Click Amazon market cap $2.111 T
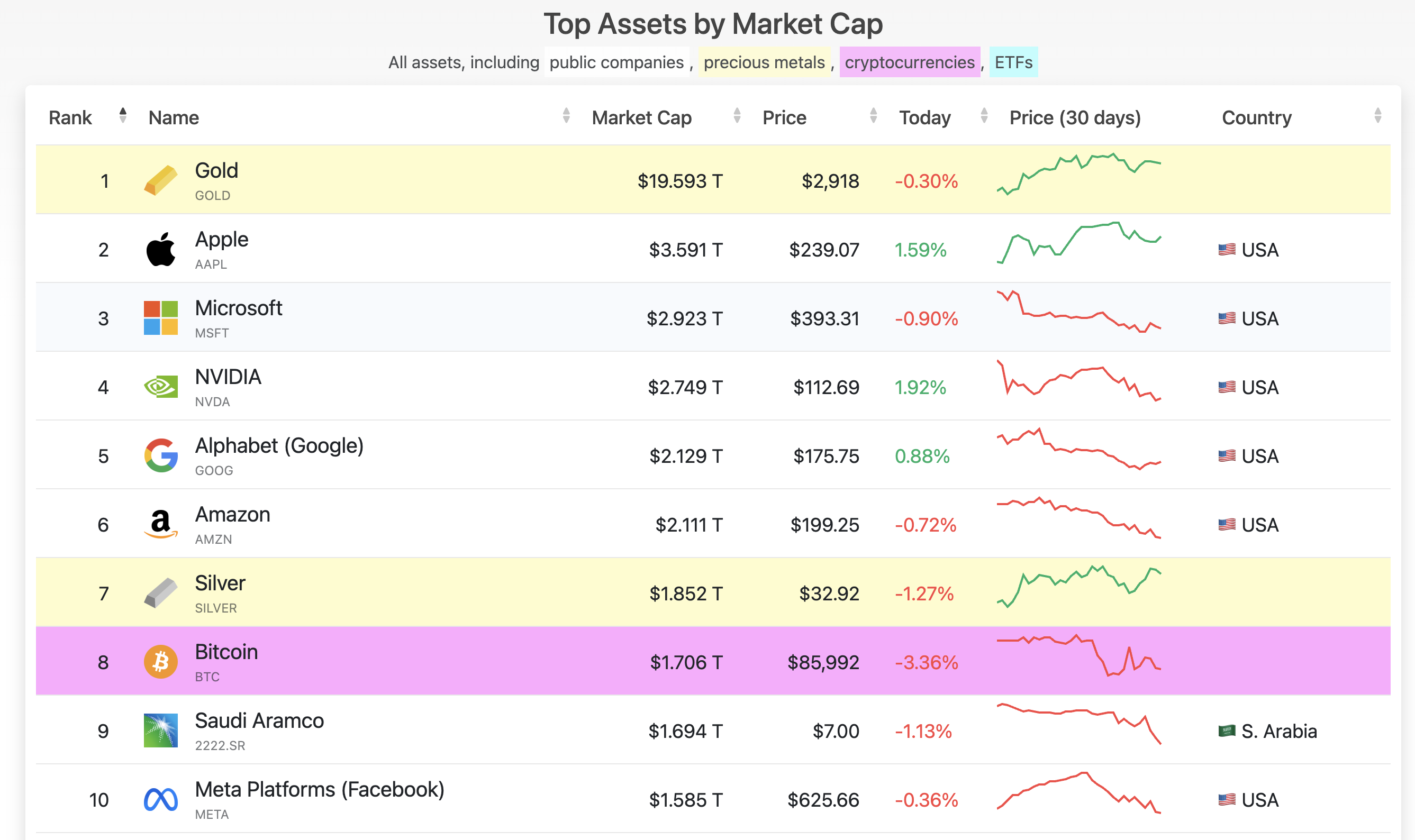Image resolution: width=1415 pixels, height=840 pixels. tap(689, 525)
